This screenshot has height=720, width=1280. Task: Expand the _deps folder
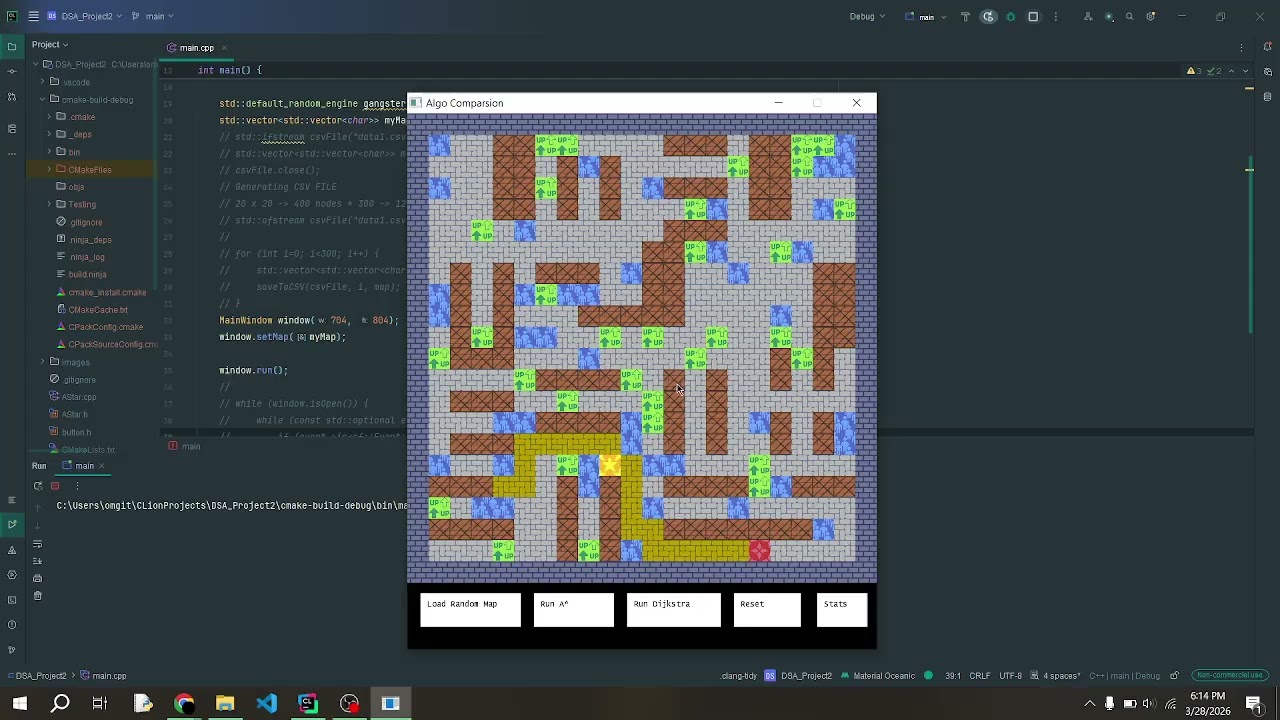tap(48, 134)
